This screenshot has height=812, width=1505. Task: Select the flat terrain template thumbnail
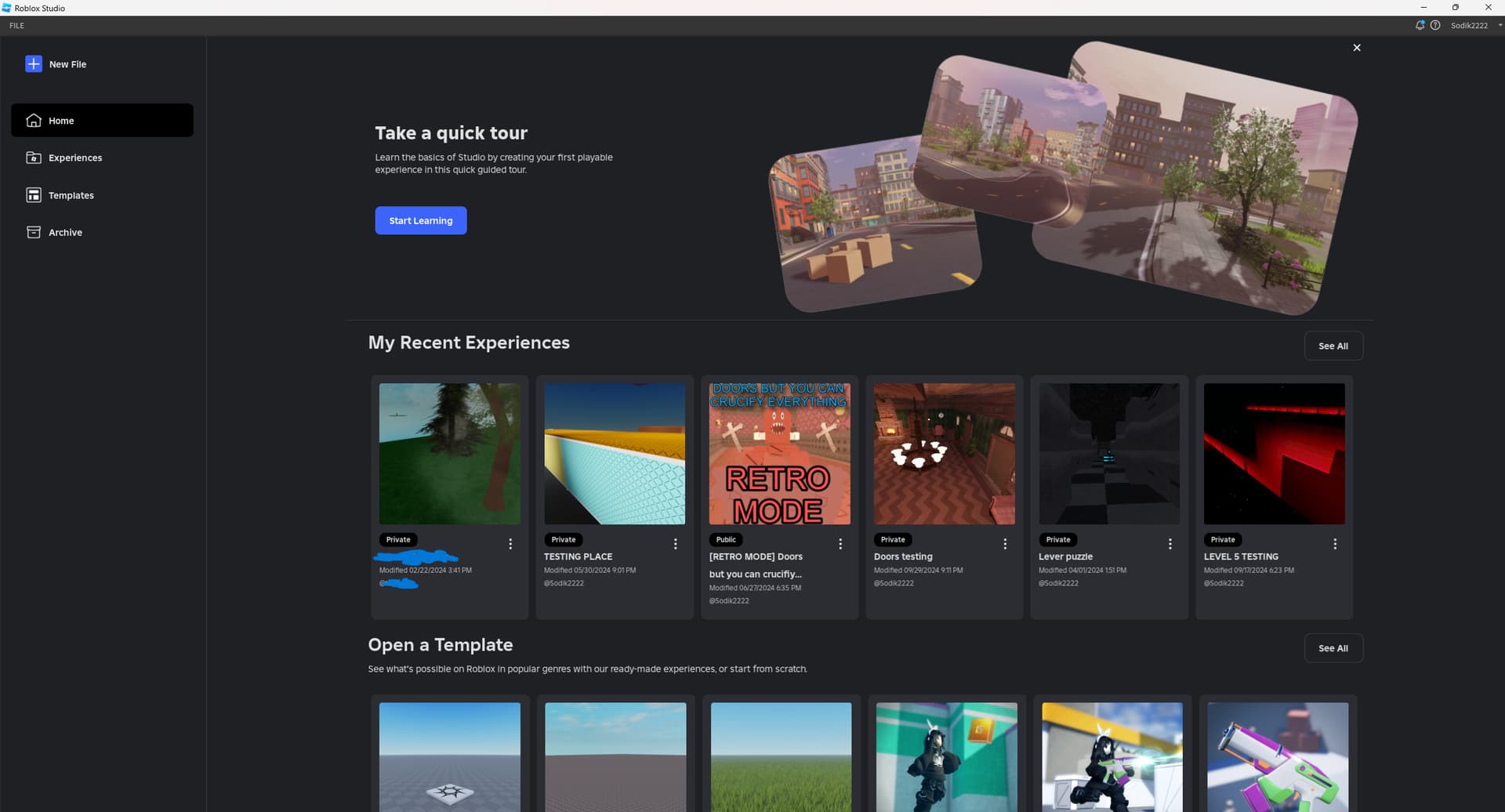click(x=615, y=757)
